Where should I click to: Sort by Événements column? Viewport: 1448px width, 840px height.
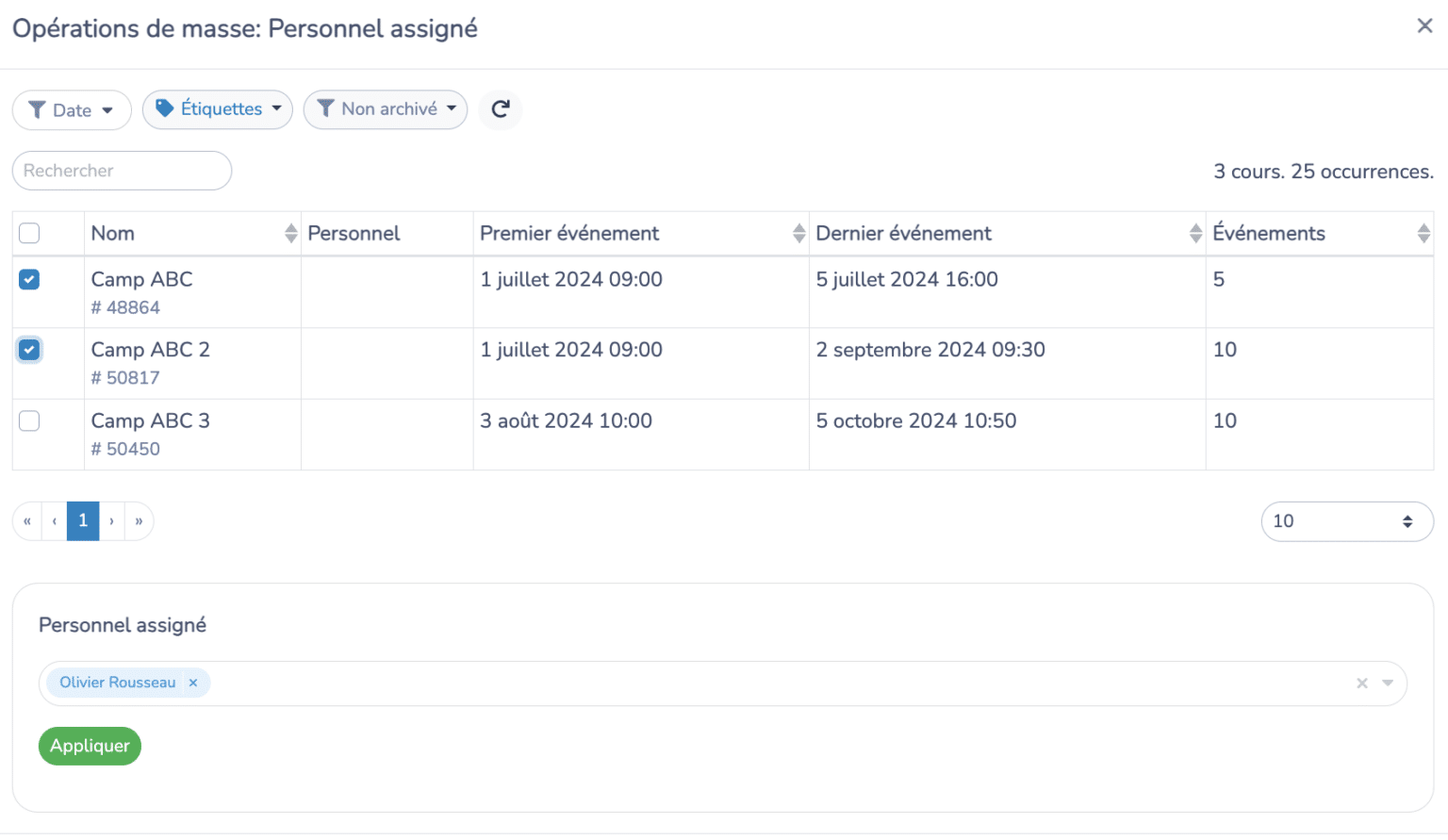point(1423,234)
